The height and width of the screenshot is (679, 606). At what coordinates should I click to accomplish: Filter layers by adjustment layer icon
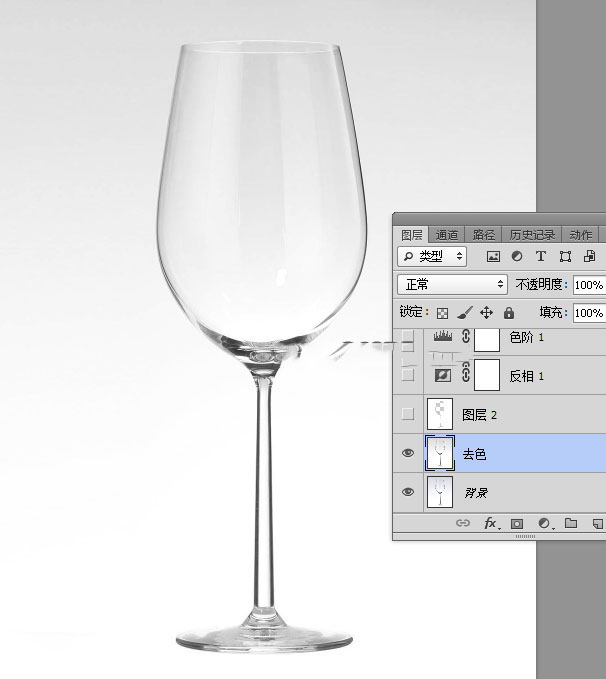click(x=517, y=256)
